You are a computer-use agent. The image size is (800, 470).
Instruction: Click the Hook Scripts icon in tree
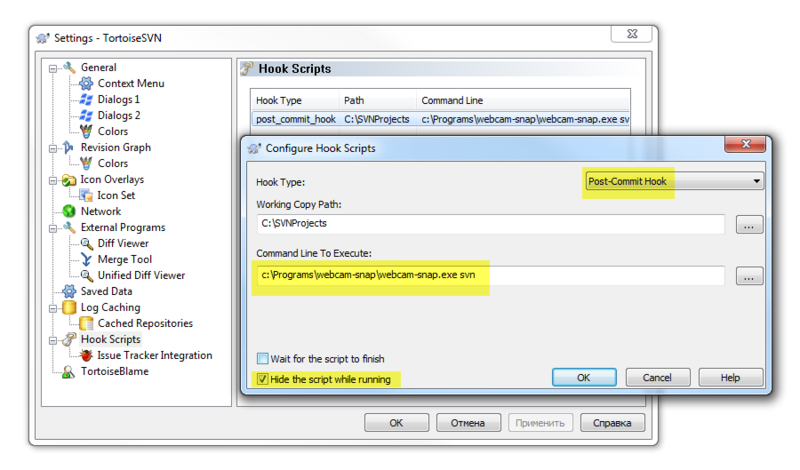(69, 339)
